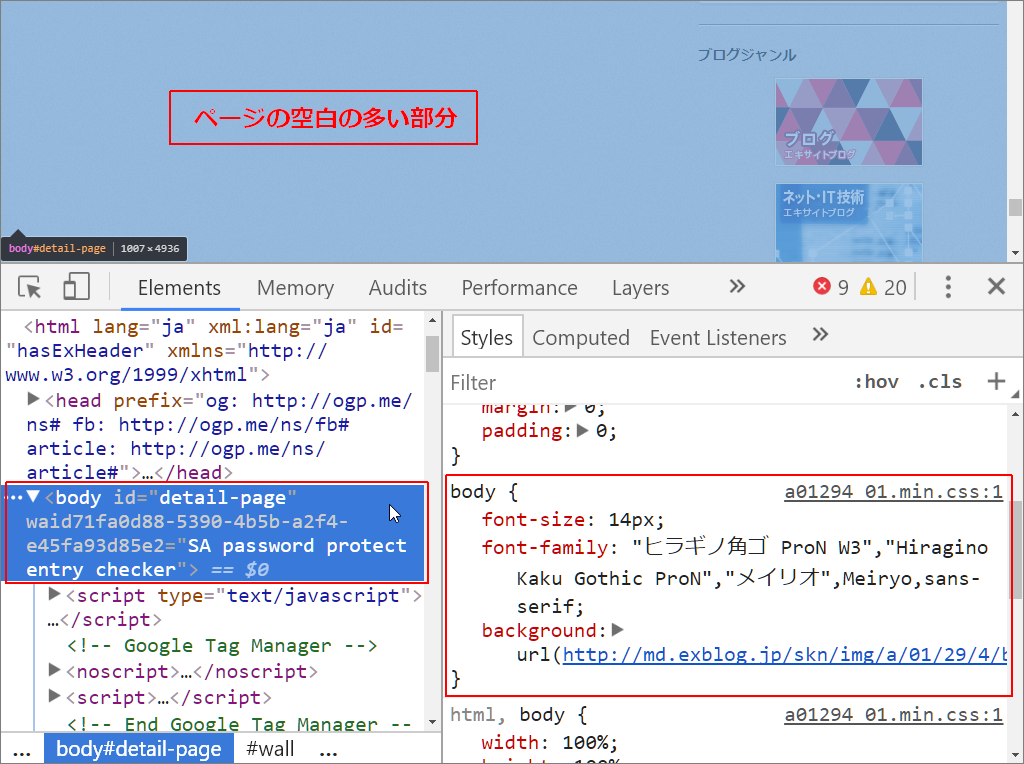Edit the font-family property name
This screenshot has width=1024, height=764.
coord(545,547)
